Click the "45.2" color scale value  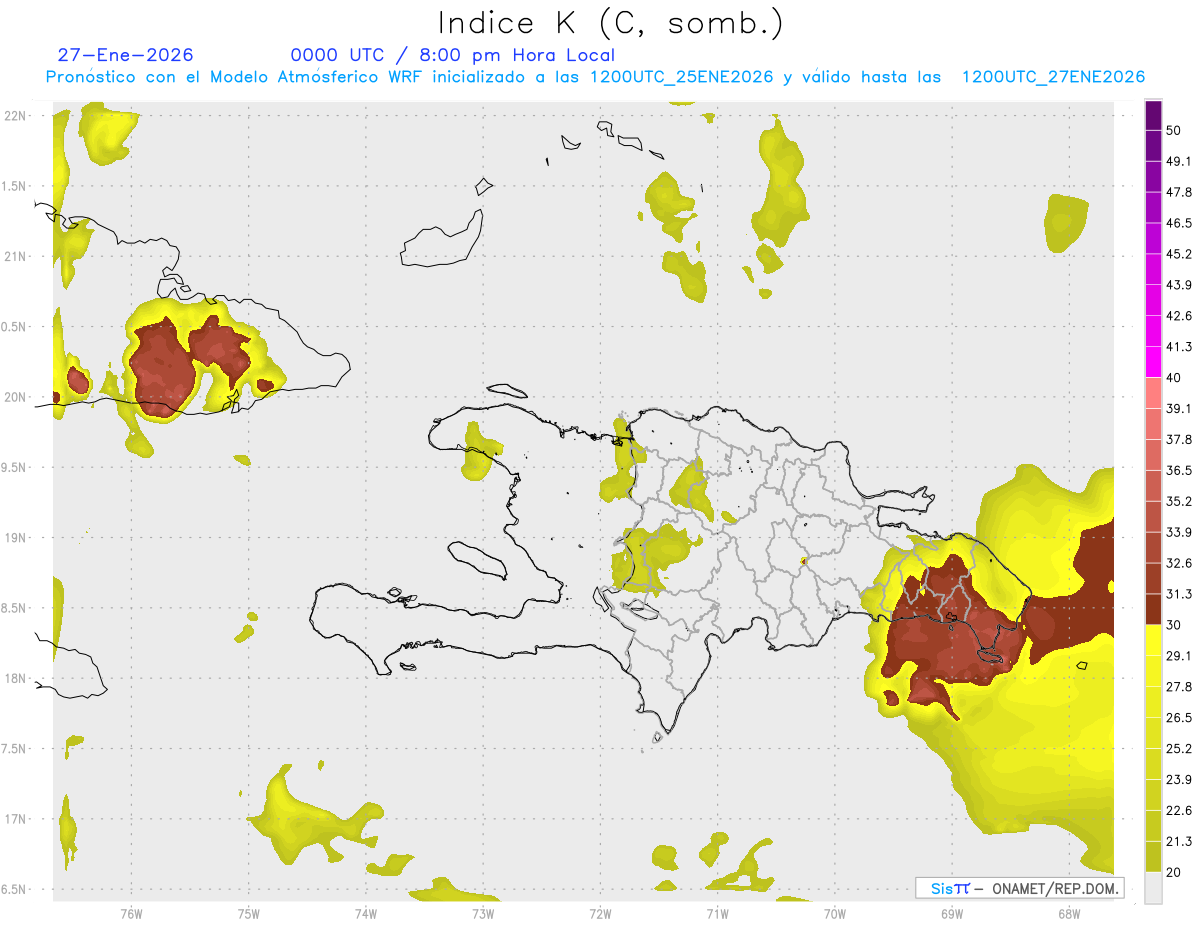[1179, 254]
